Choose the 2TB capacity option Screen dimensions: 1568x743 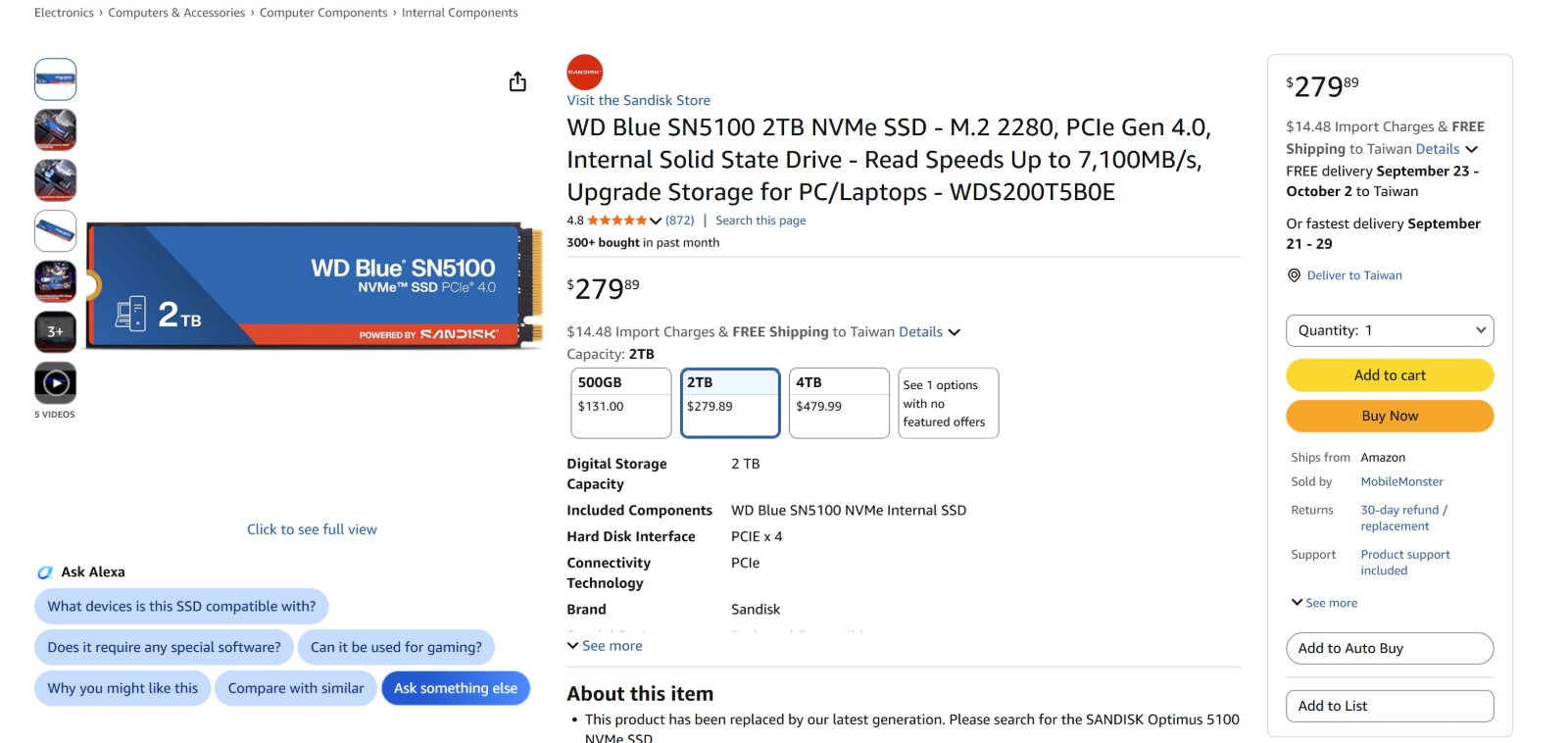730,403
